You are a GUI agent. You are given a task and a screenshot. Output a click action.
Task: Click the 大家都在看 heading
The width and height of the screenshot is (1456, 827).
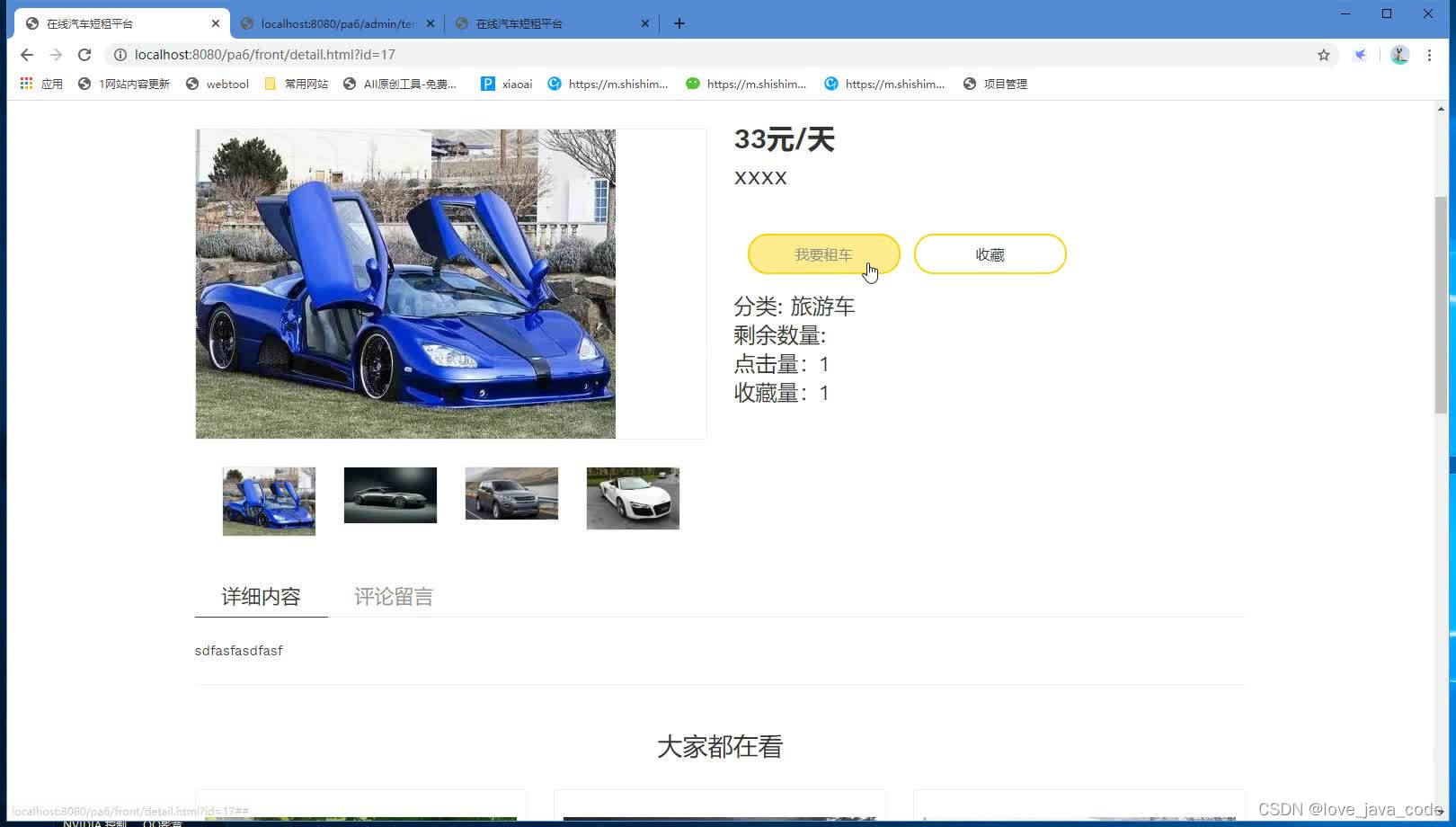click(720, 747)
